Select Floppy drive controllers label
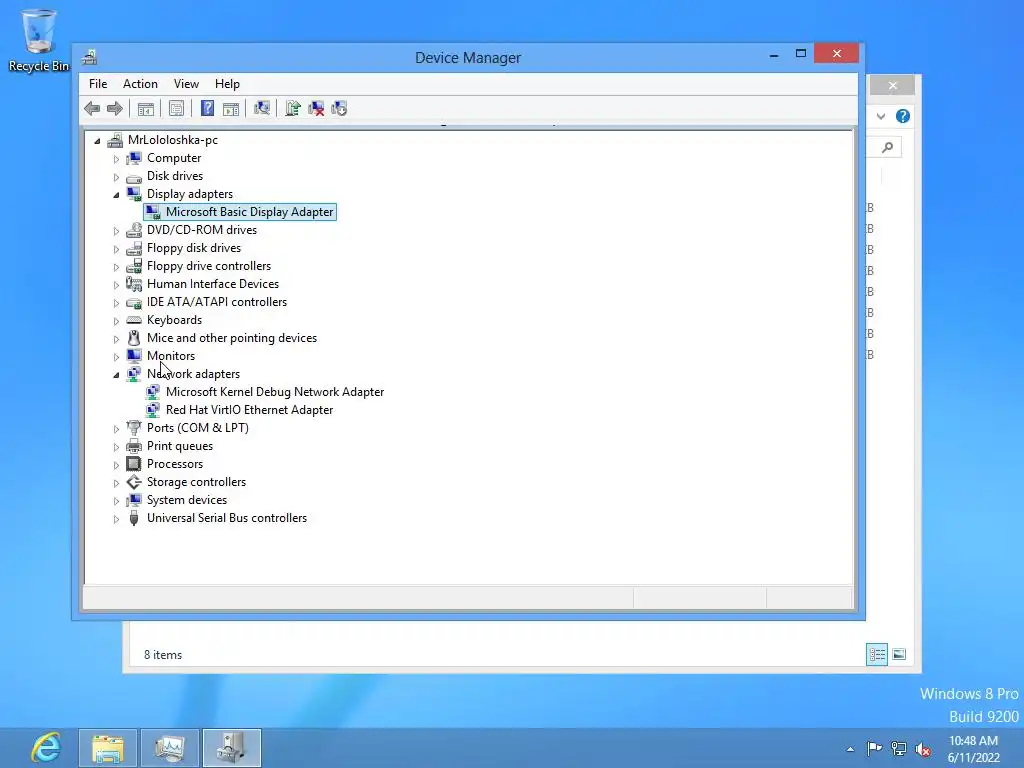 [209, 266]
